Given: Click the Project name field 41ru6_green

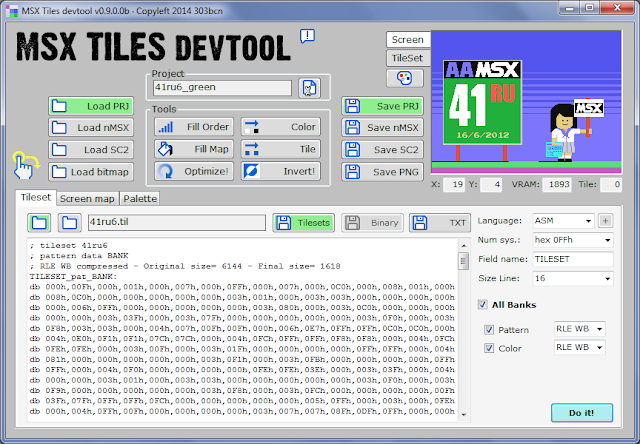Looking at the screenshot, I should pyautogui.click(x=222, y=87).
